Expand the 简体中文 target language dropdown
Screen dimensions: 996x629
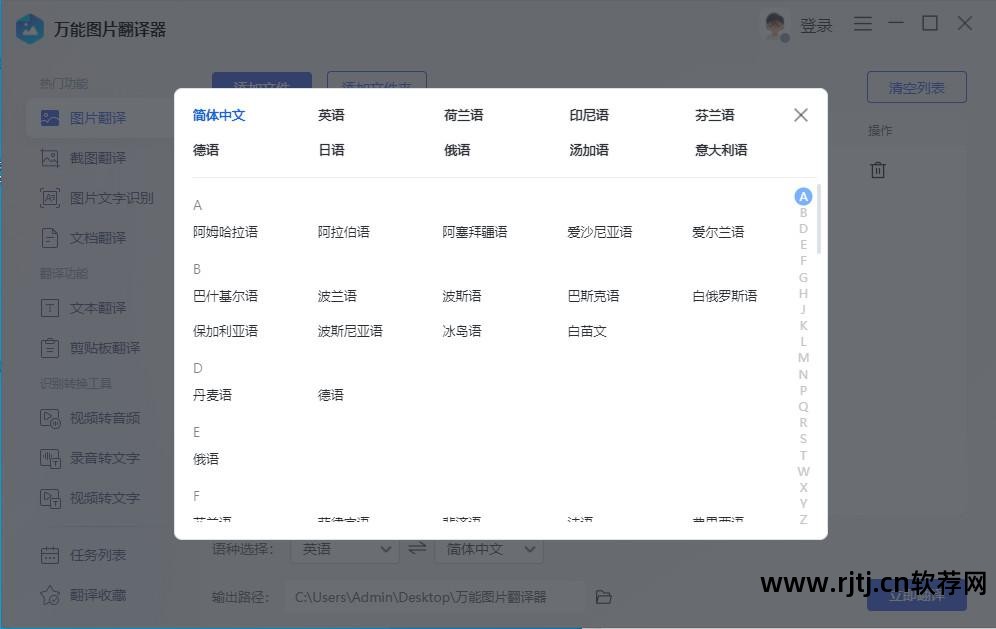489,549
